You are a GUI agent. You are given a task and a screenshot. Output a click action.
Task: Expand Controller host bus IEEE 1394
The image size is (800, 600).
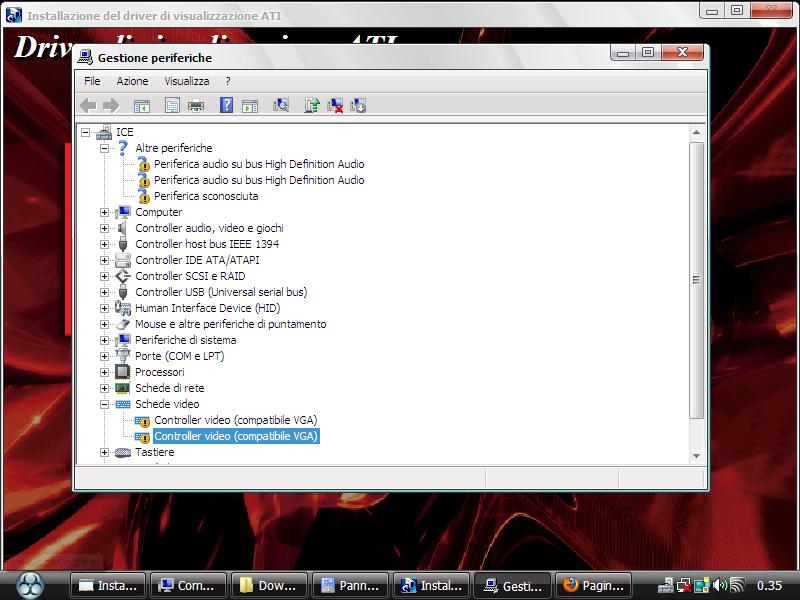click(x=105, y=244)
